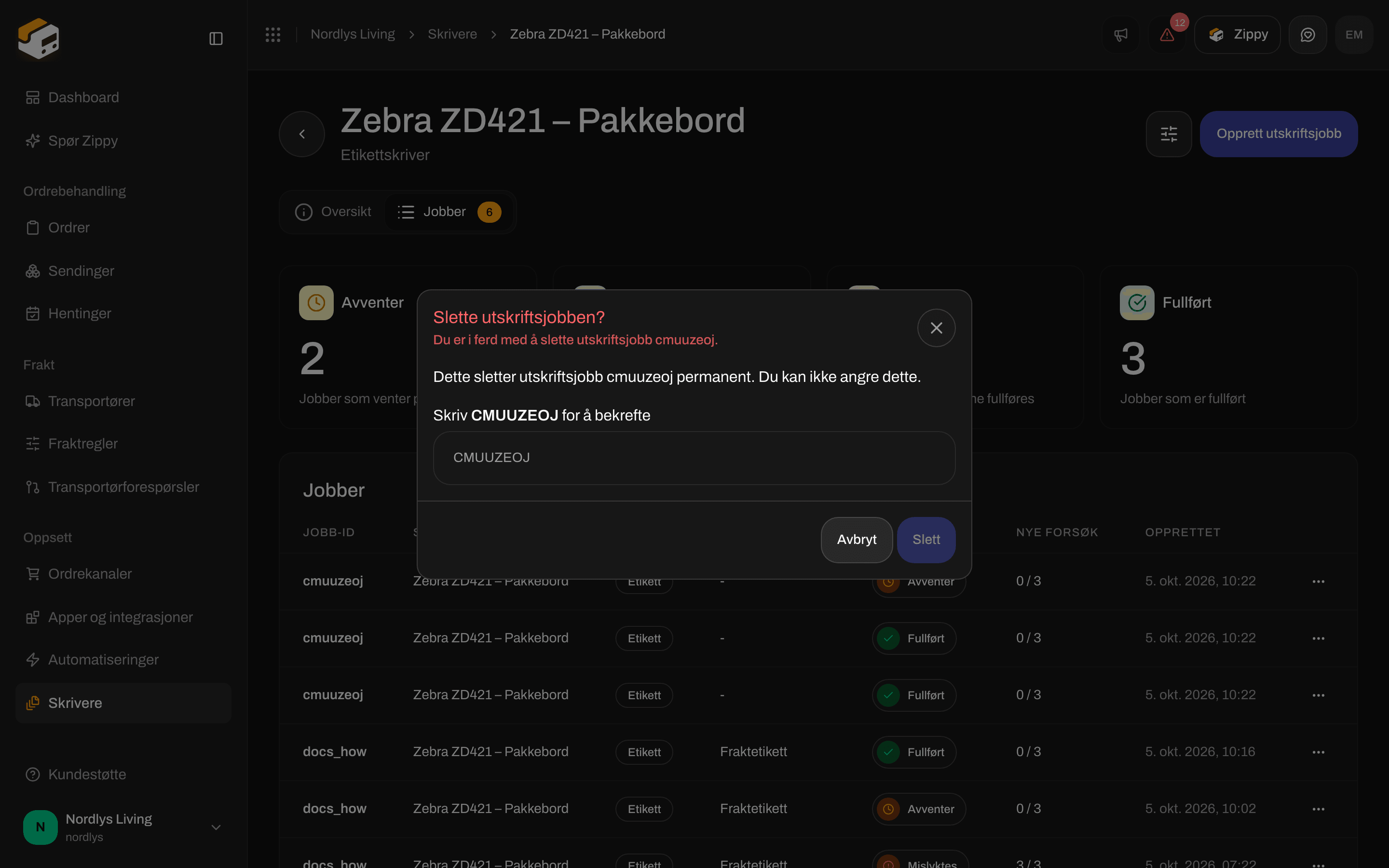Cancel deletion with Avbryt
The image size is (1389, 868).
(857, 540)
